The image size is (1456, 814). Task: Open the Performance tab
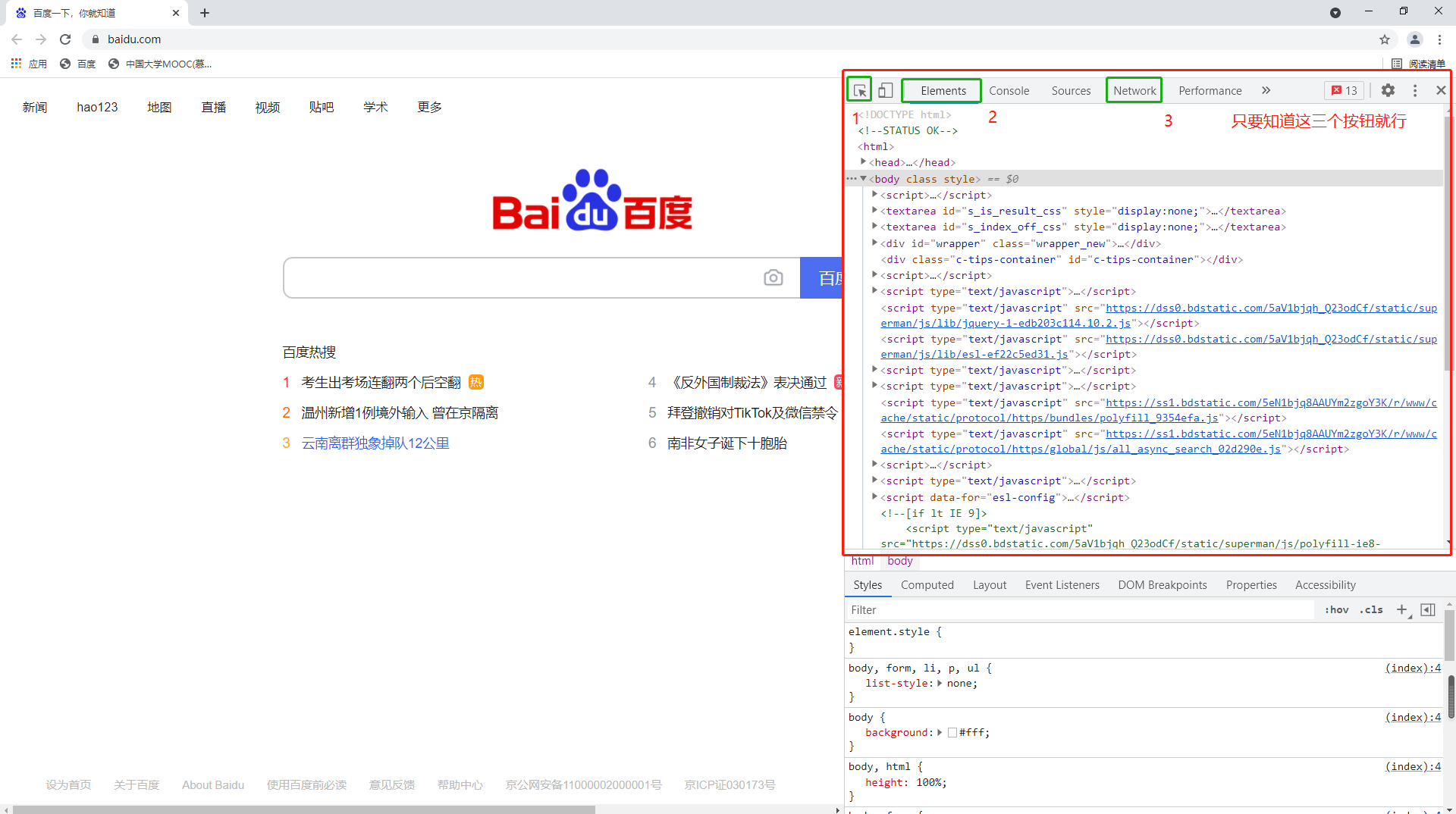point(1210,90)
